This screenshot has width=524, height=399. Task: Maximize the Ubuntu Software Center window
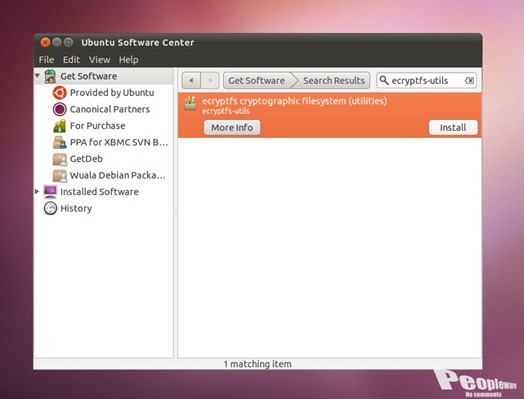click(68, 42)
